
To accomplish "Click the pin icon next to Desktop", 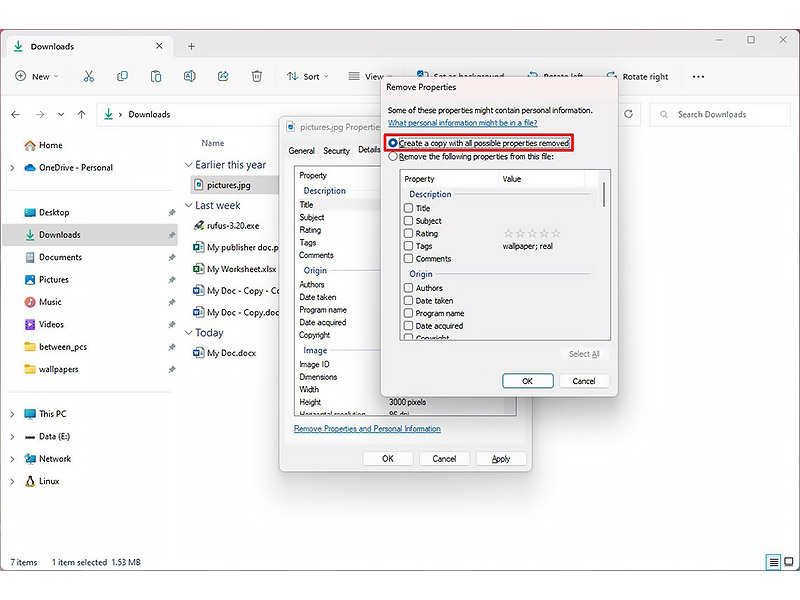I will coord(172,213).
